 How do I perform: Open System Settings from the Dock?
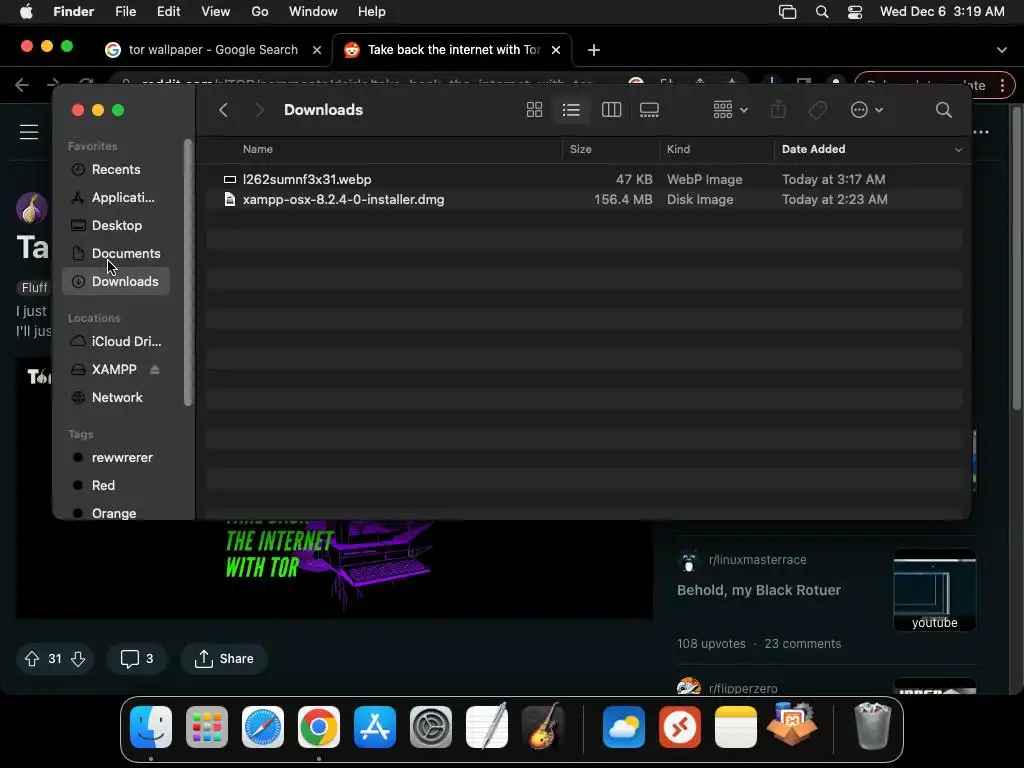[x=431, y=727]
